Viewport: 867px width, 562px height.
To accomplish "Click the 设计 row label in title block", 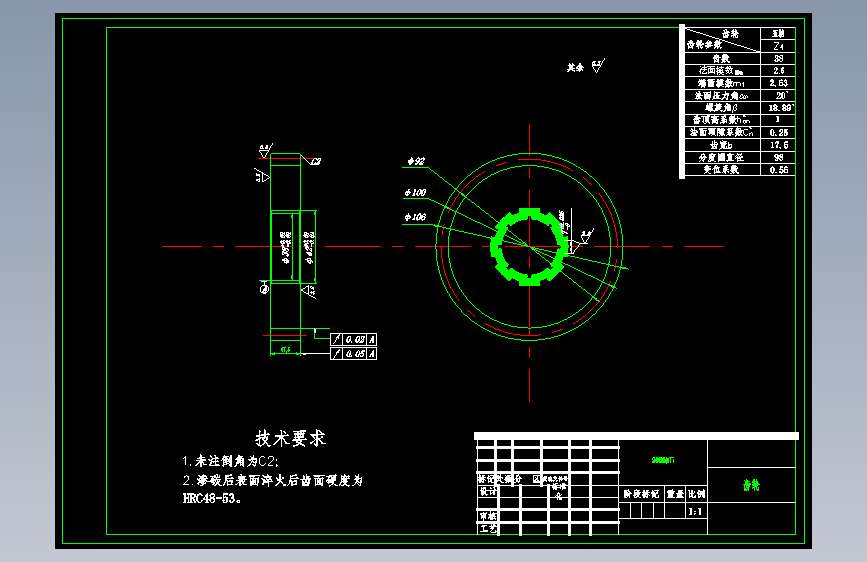I will [488, 491].
